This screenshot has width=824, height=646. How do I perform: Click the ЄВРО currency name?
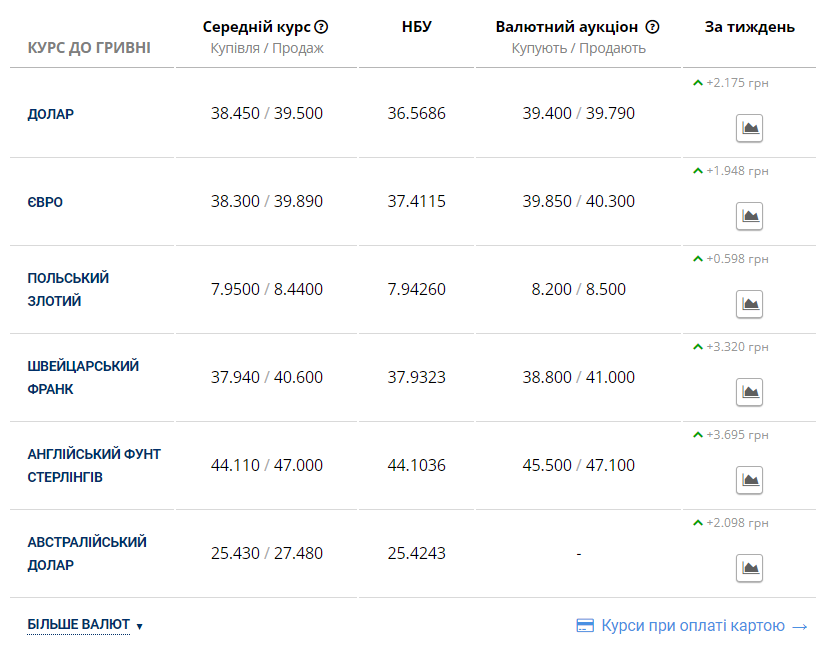(45, 202)
